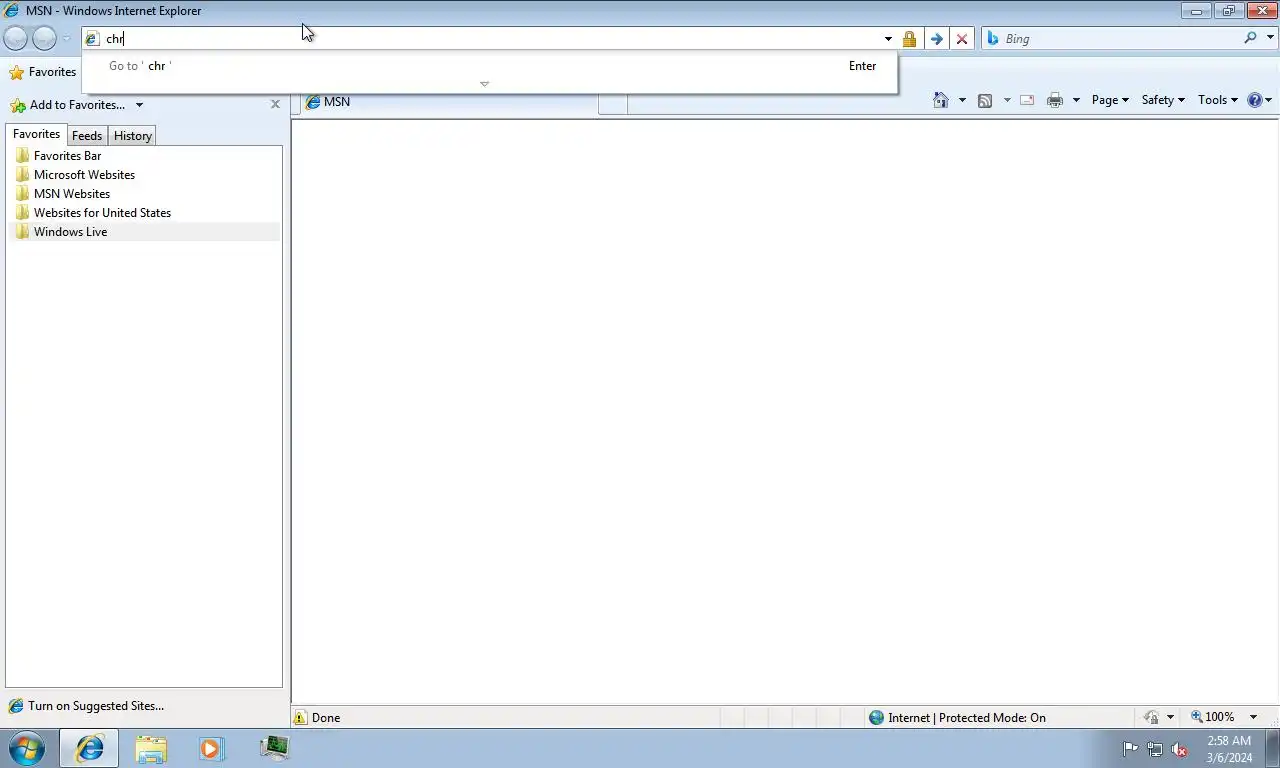
Task: Click the privacy report status icon
Action: pyautogui.click(x=1151, y=717)
